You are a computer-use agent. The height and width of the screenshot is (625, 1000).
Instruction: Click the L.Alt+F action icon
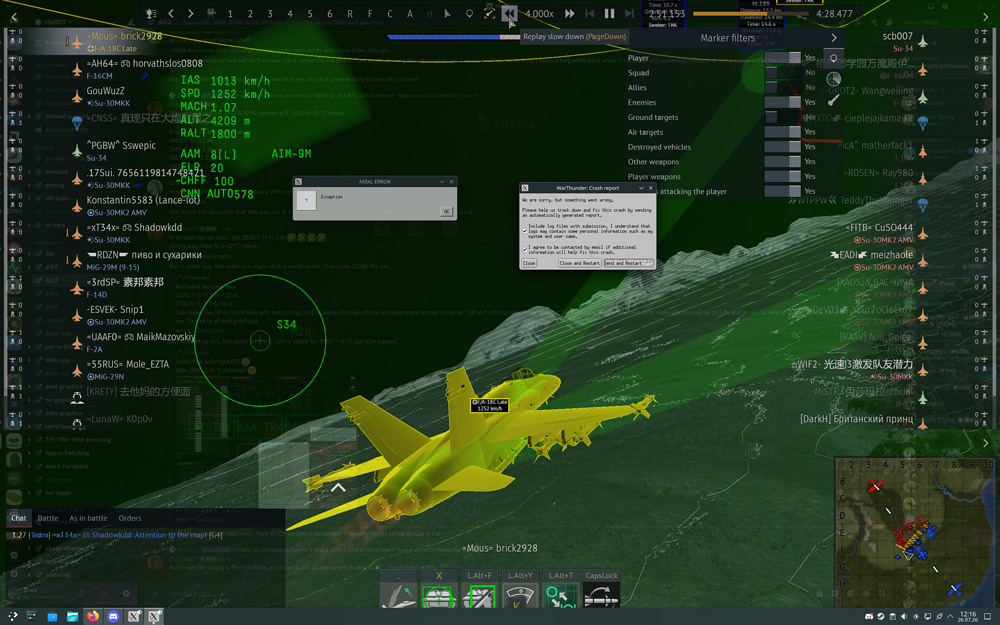click(479, 596)
